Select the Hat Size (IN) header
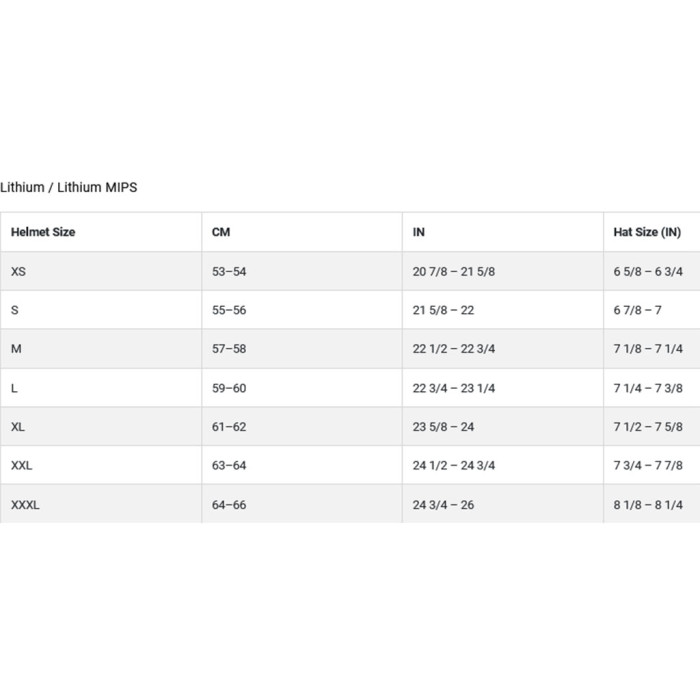The width and height of the screenshot is (700, 700). (647, 232)
